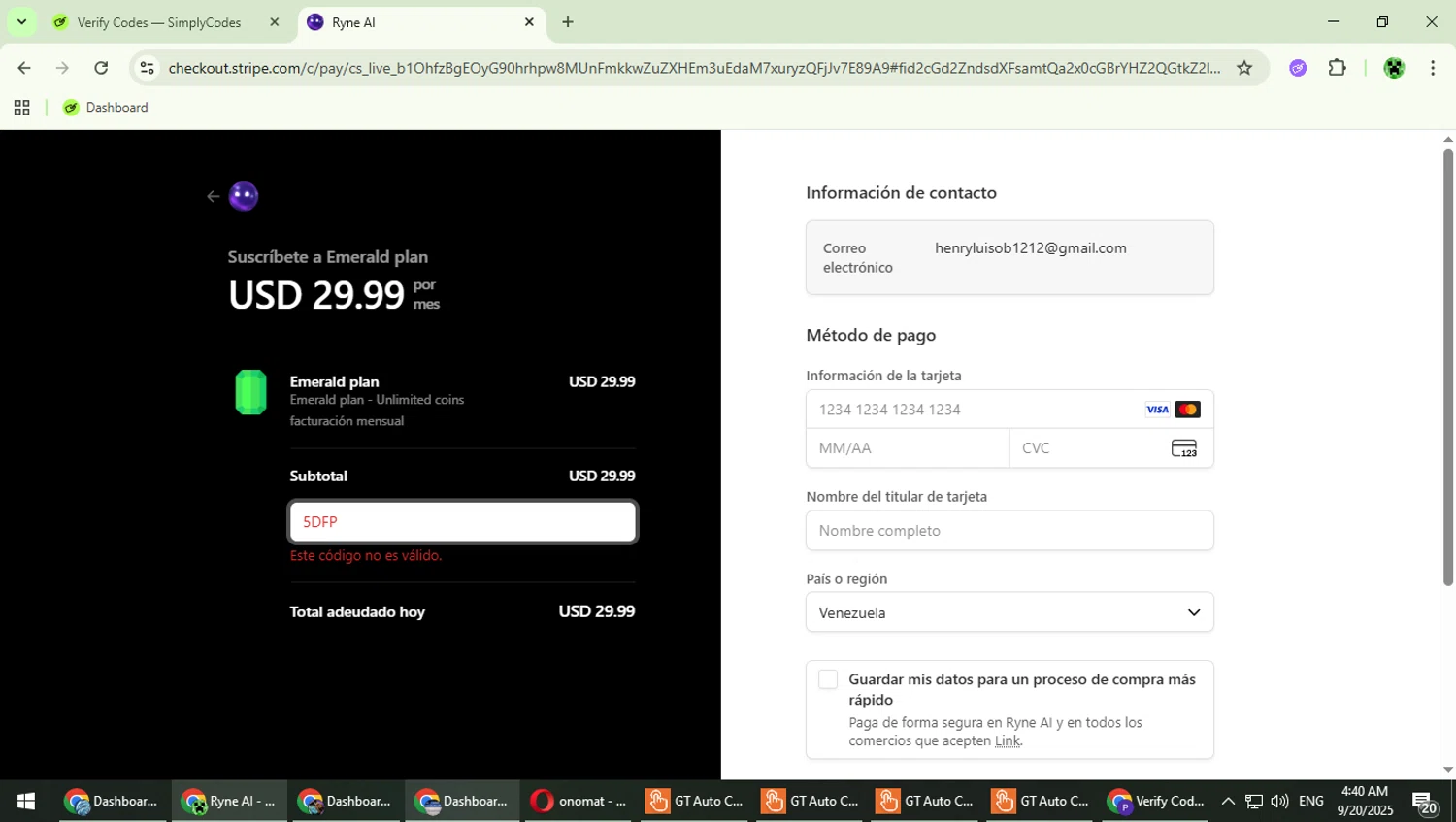Open the purple extension icon in toolbar

pos(1298,68)
